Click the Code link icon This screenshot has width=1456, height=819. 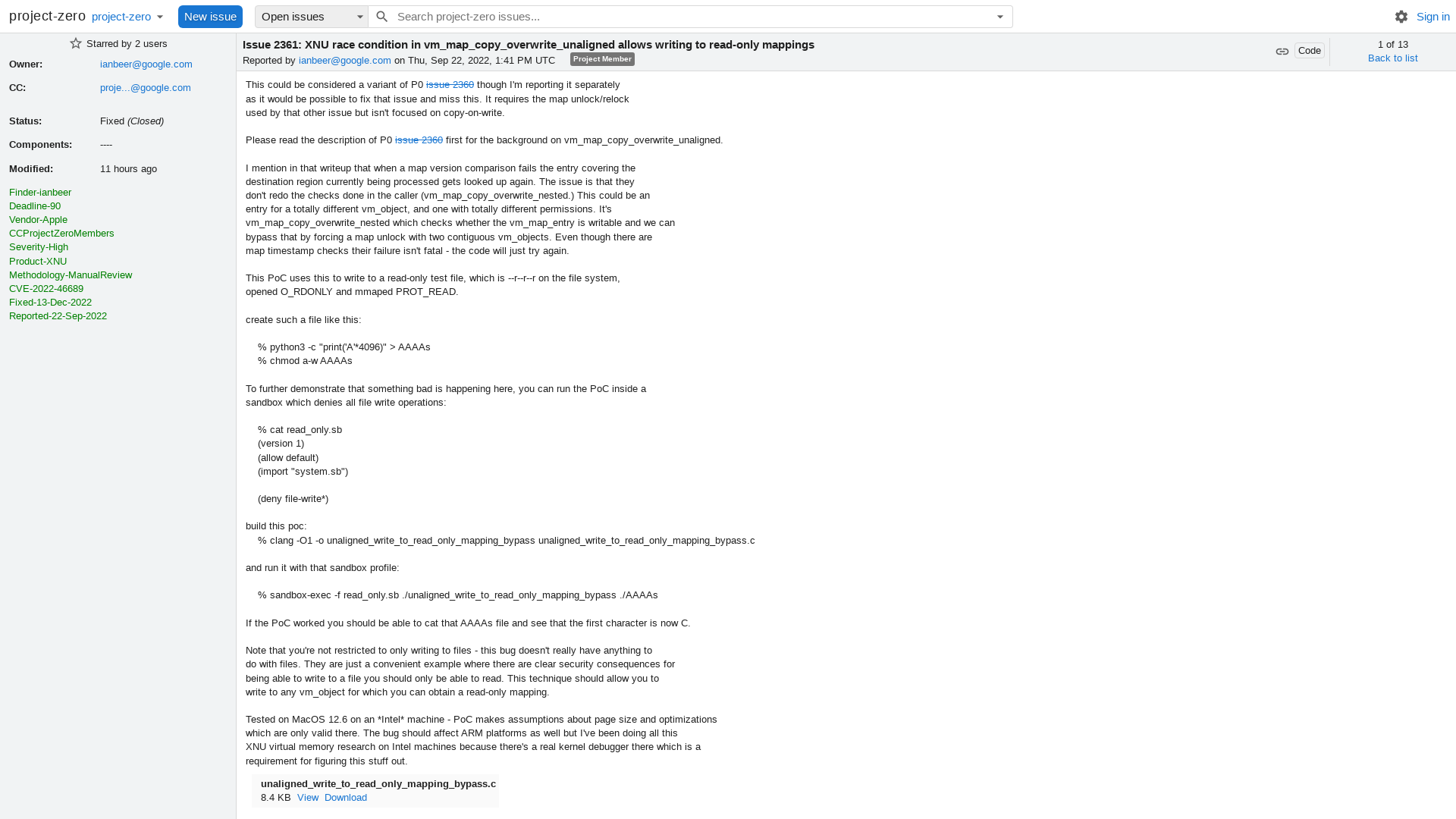[1282, 51]
